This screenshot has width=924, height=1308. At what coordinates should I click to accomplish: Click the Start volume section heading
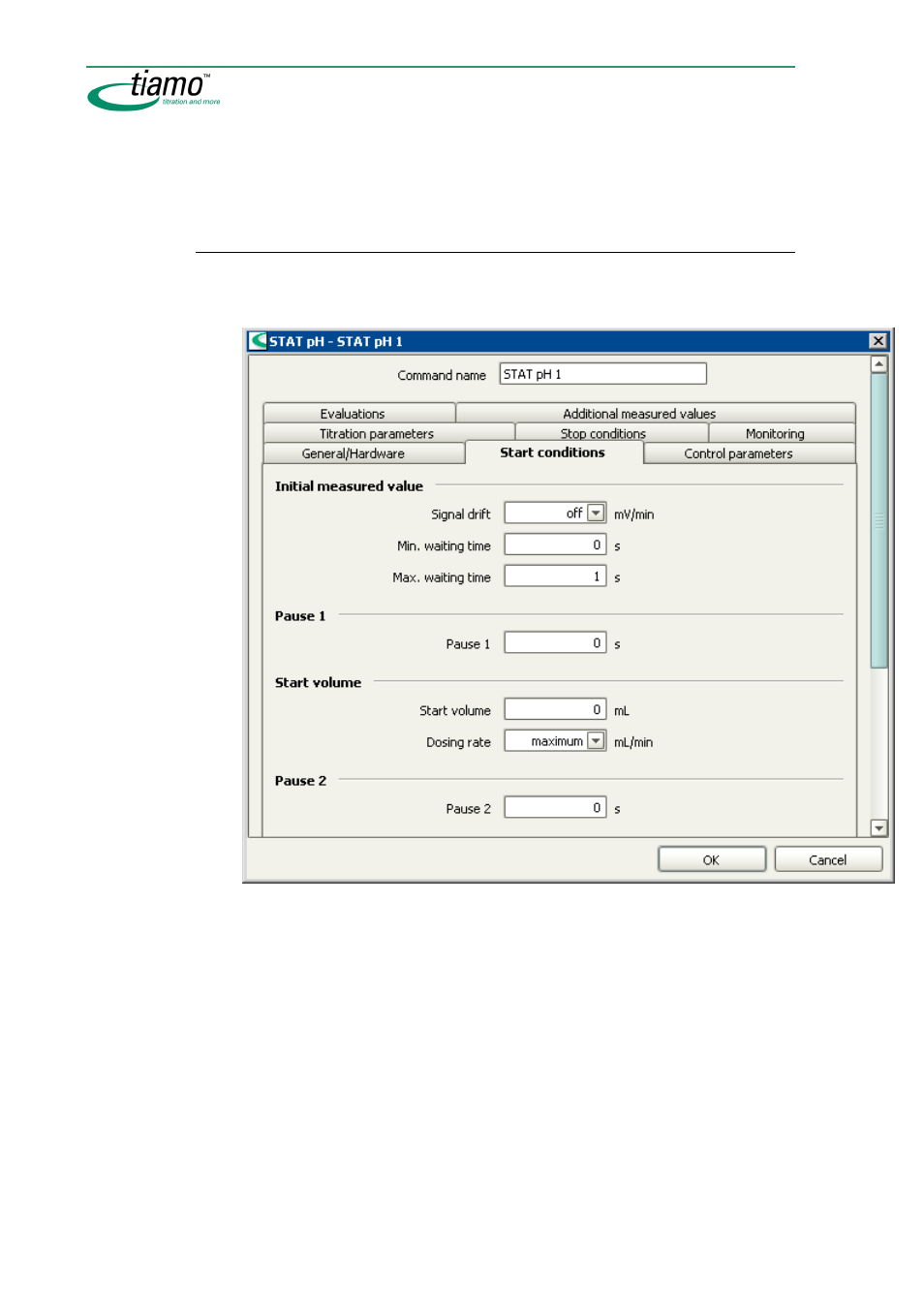318,683
